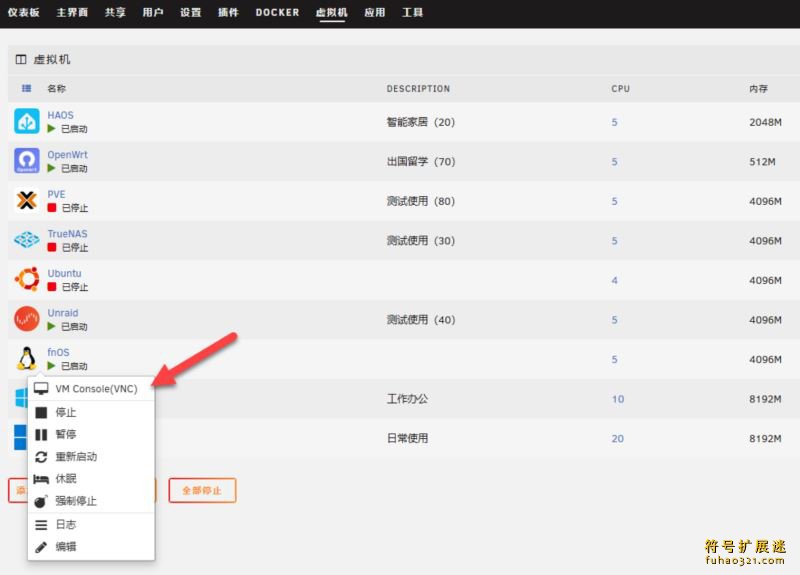The width and height of the screenshot is (800, 575).
Task: Open the 应用 tab
Action: pos(374,12)
